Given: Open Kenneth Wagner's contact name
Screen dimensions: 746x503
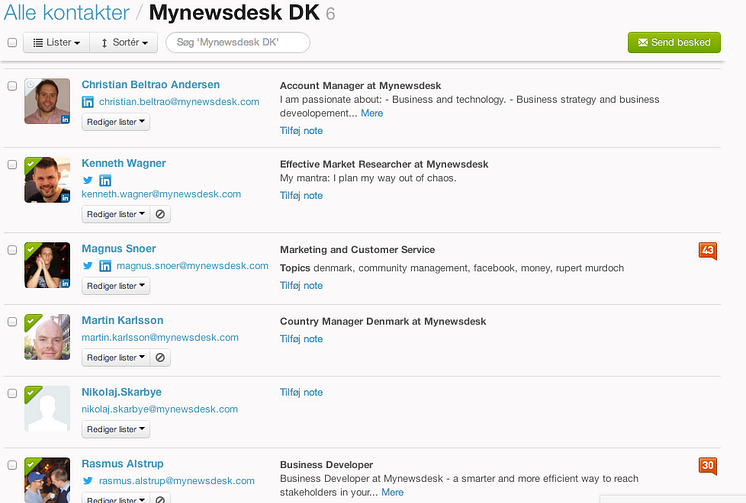Looking at the screenshot, I should click(124, 163).
